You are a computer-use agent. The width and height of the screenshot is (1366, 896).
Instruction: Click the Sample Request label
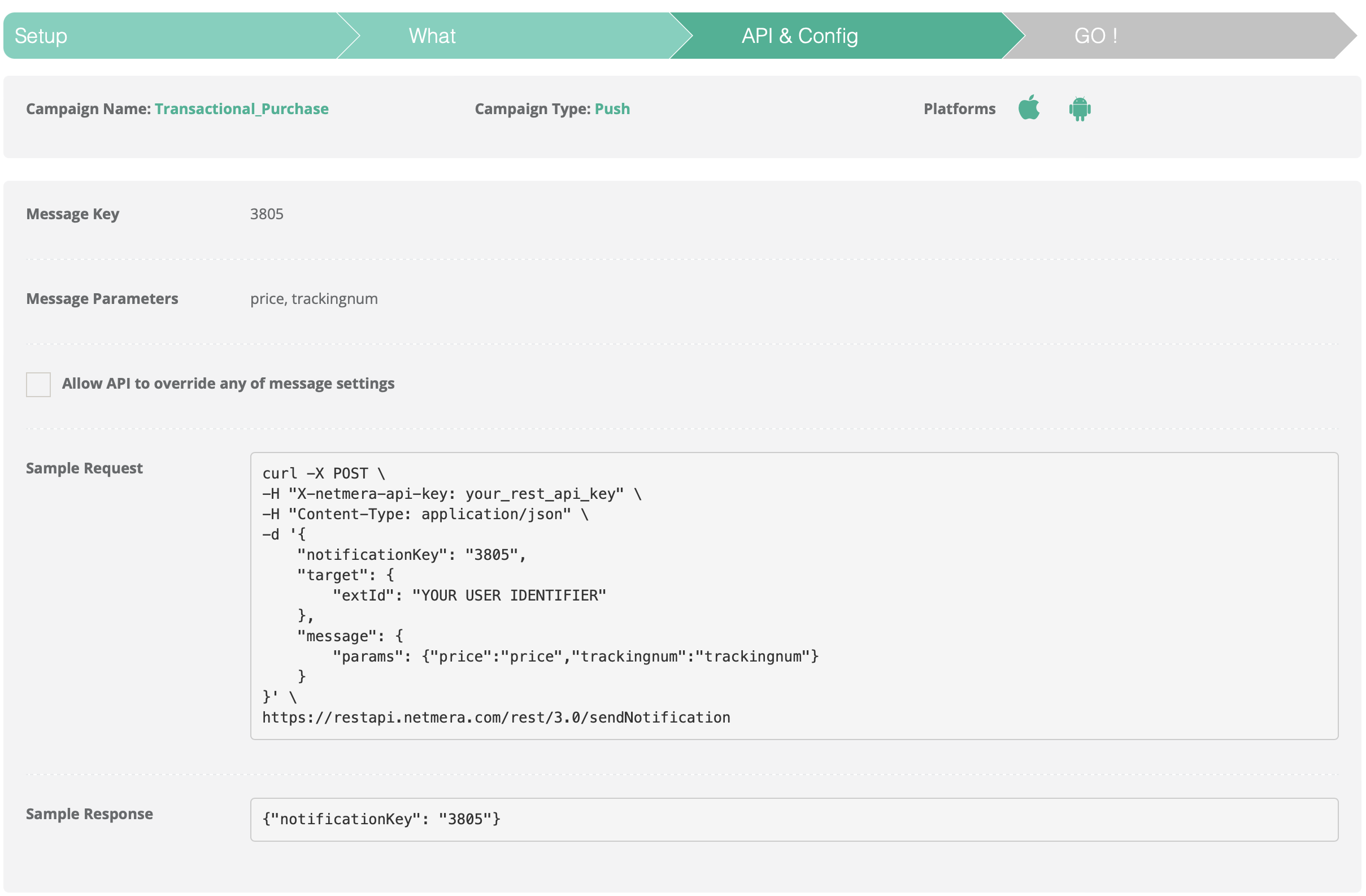click(84, 468)
